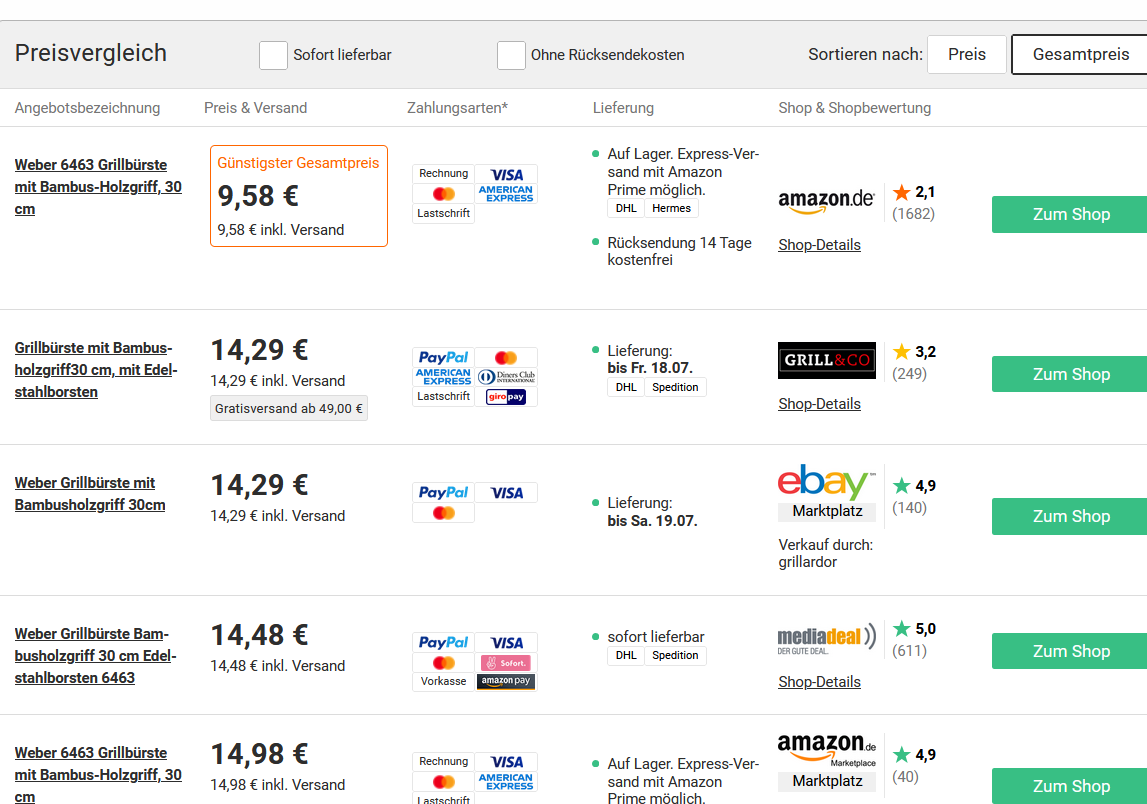
Task: Click the amazon.de shop logo
Action: coord(826,200)
